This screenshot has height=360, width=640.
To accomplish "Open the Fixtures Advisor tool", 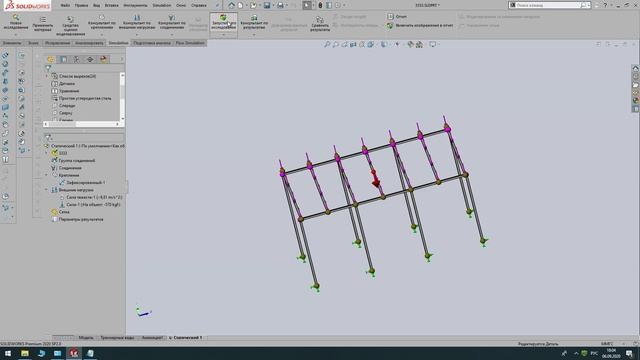I will click(x=102, y=21).
